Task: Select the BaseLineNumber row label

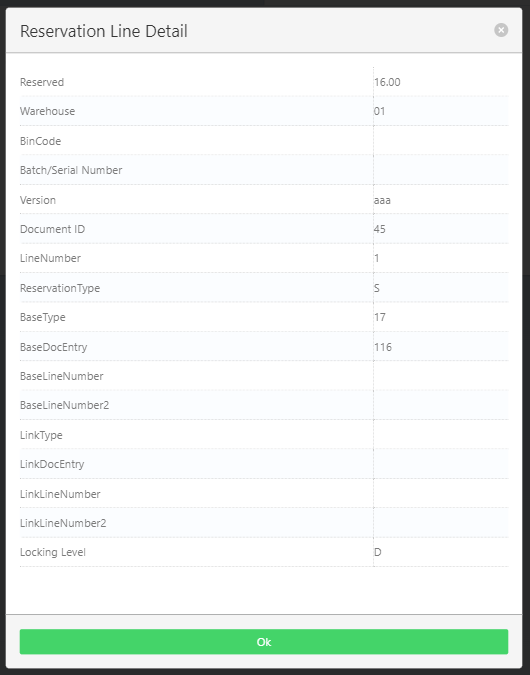Action: click(x=62, y=376)
